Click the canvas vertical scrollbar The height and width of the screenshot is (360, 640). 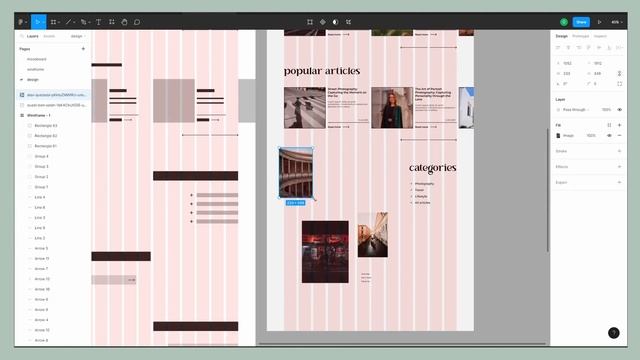pos(547,190)
